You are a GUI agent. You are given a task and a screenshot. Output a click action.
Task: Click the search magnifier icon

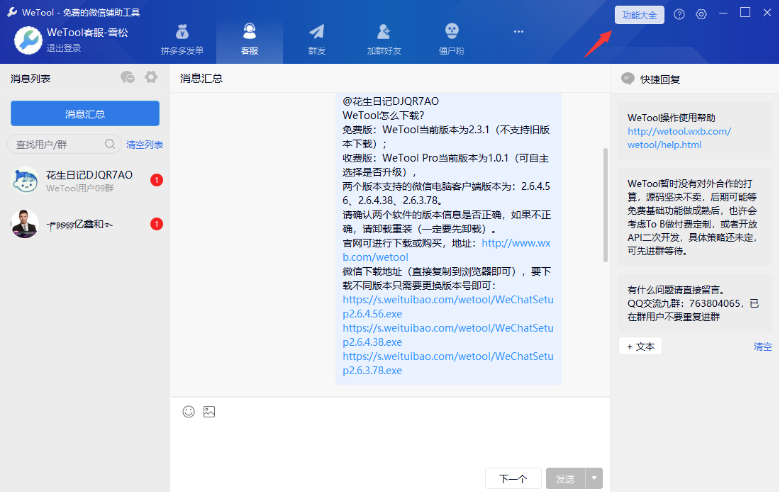point(110,144)
